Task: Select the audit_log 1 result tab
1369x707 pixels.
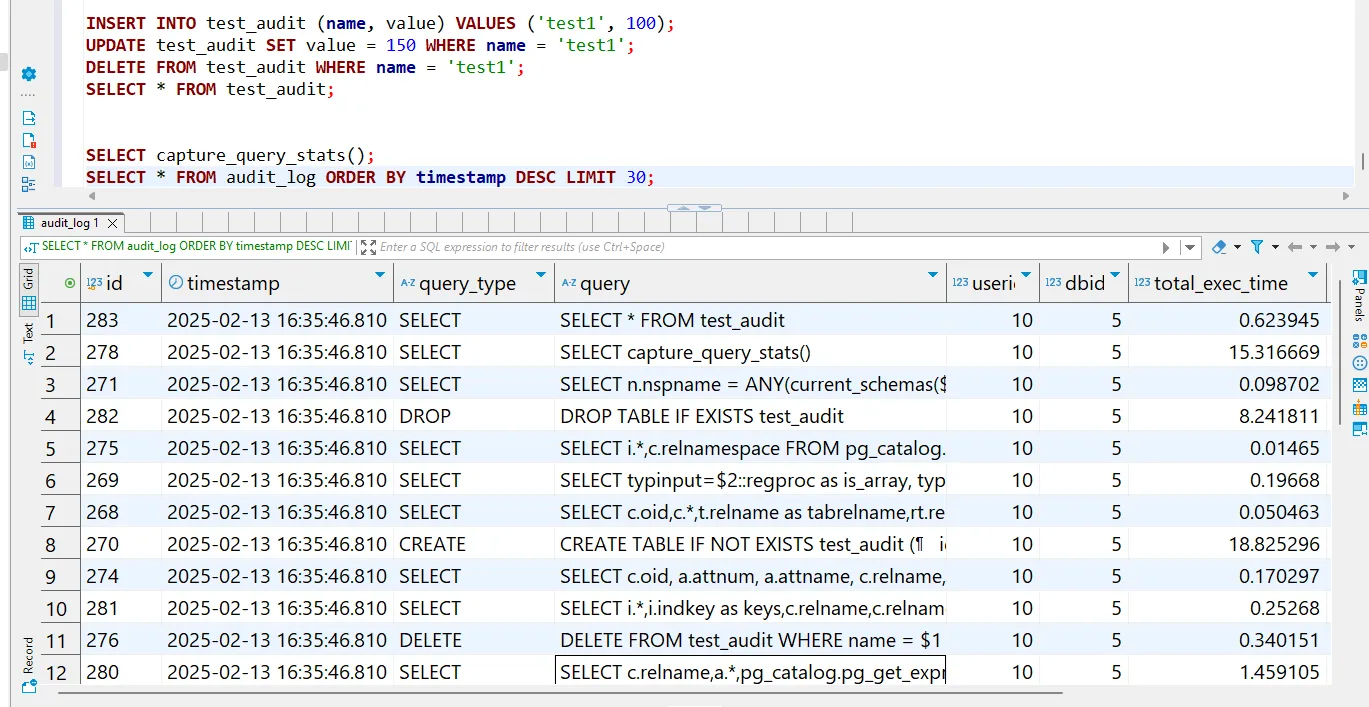Action: (x=70, y=223)
